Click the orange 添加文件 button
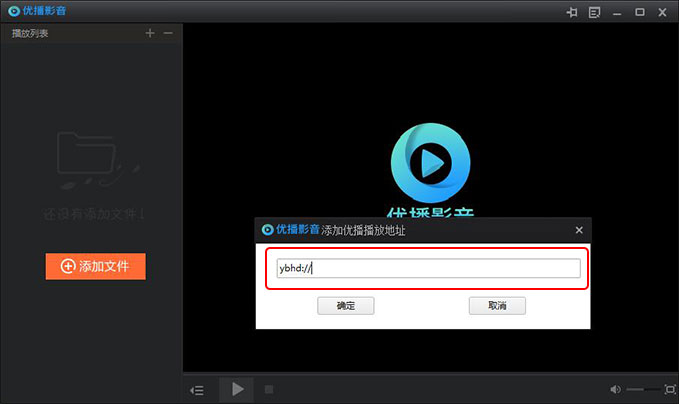Screen dimensions: 679x404 tap(95, 266)
